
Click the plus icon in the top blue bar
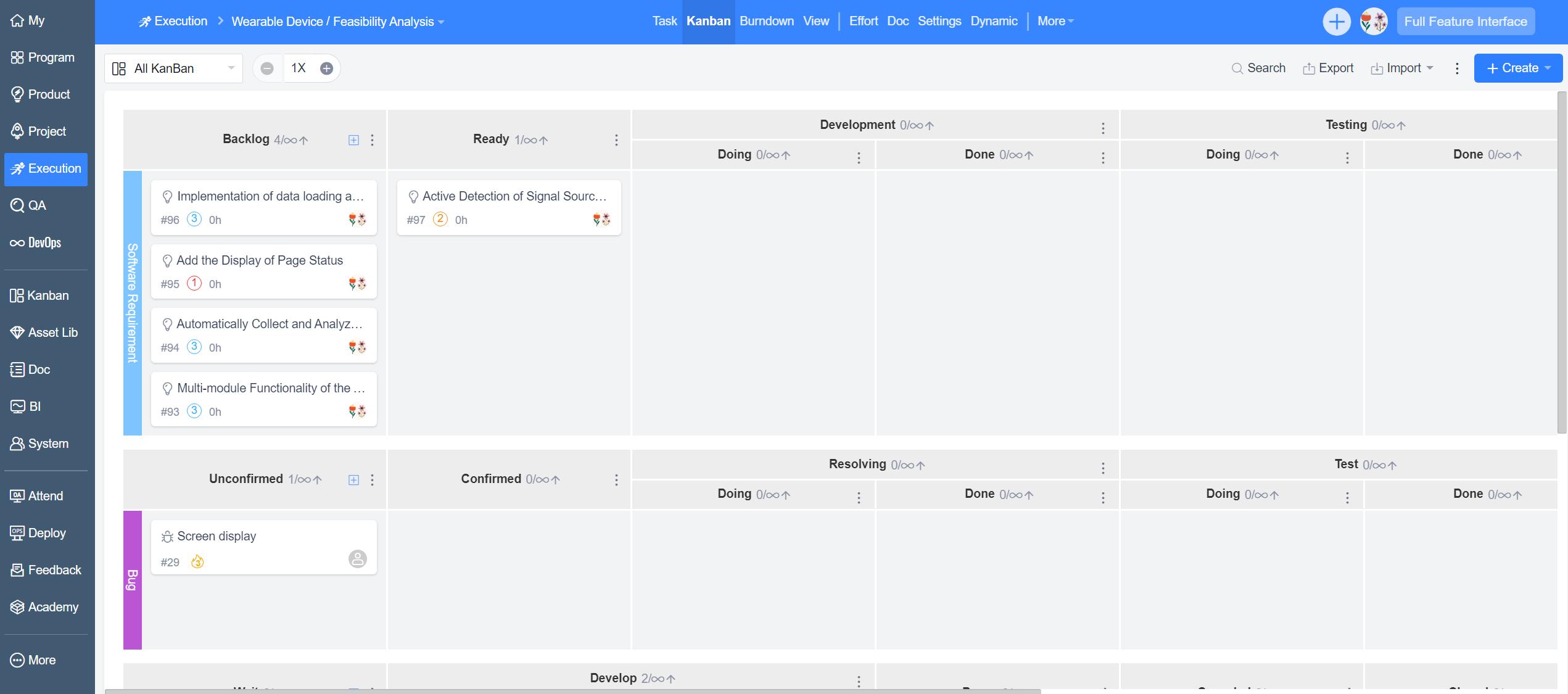[x=1337, y=21]
